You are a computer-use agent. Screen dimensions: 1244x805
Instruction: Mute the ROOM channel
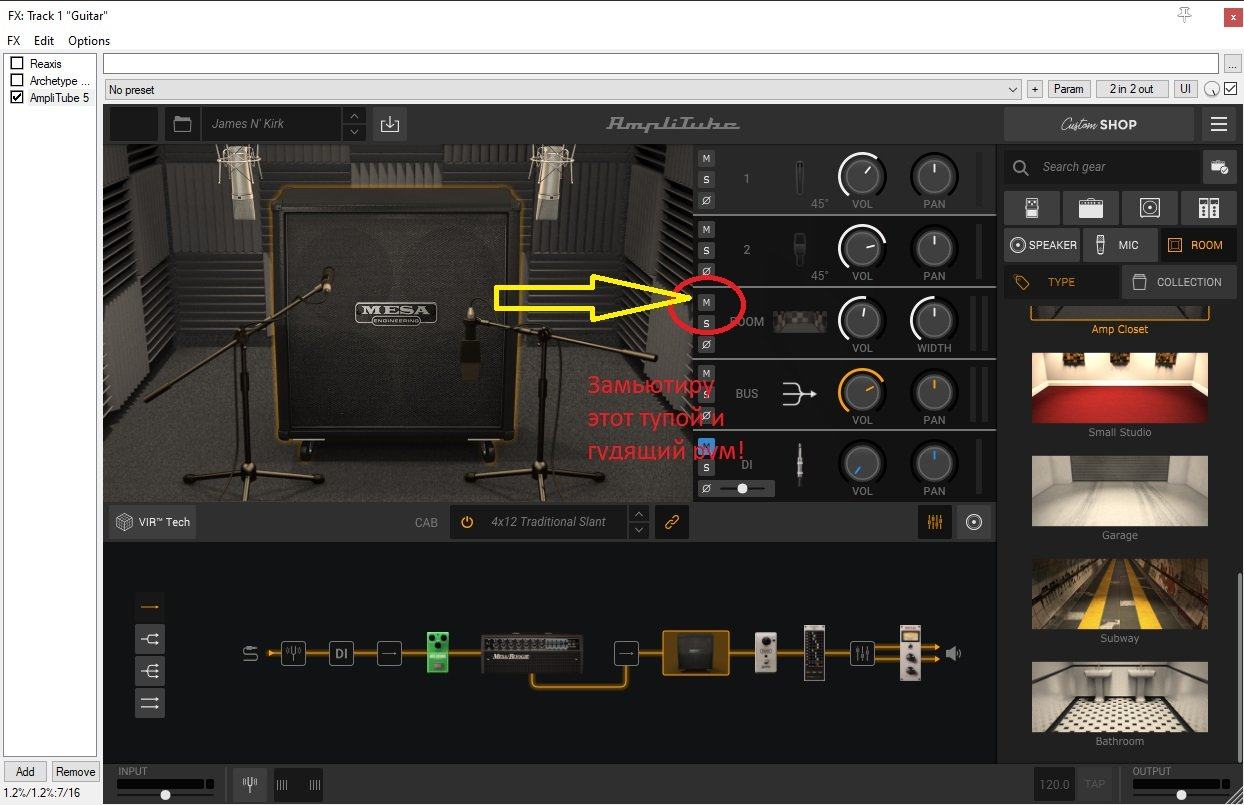click(706, 302)
